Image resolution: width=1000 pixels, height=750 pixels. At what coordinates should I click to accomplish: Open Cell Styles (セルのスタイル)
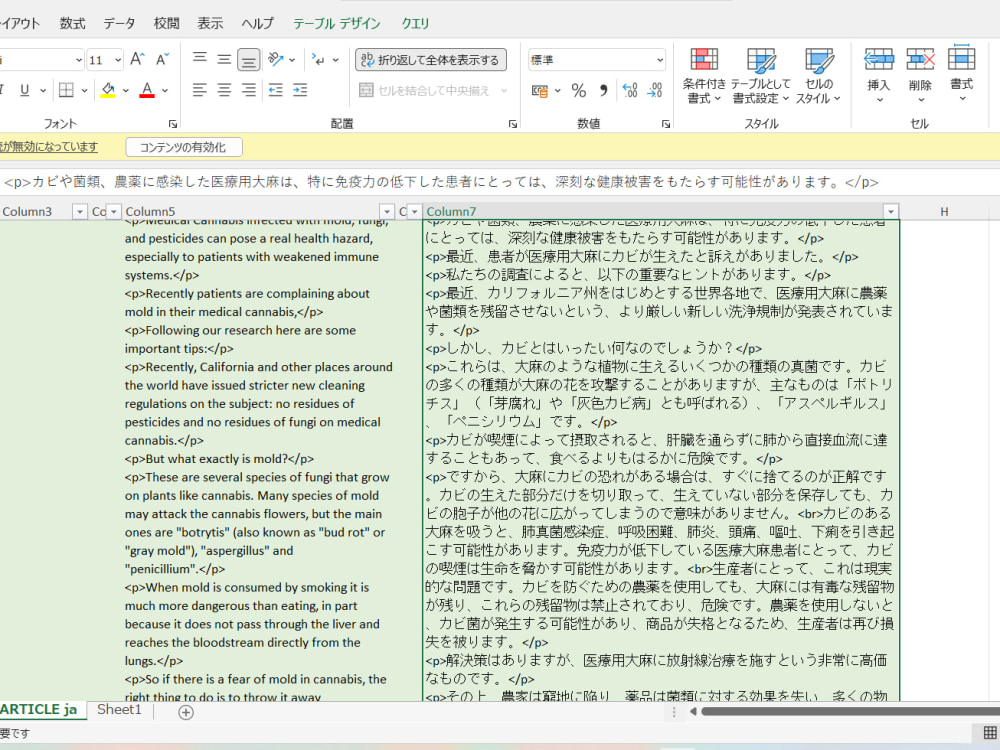pyautogui.click(x=819, y=75)
